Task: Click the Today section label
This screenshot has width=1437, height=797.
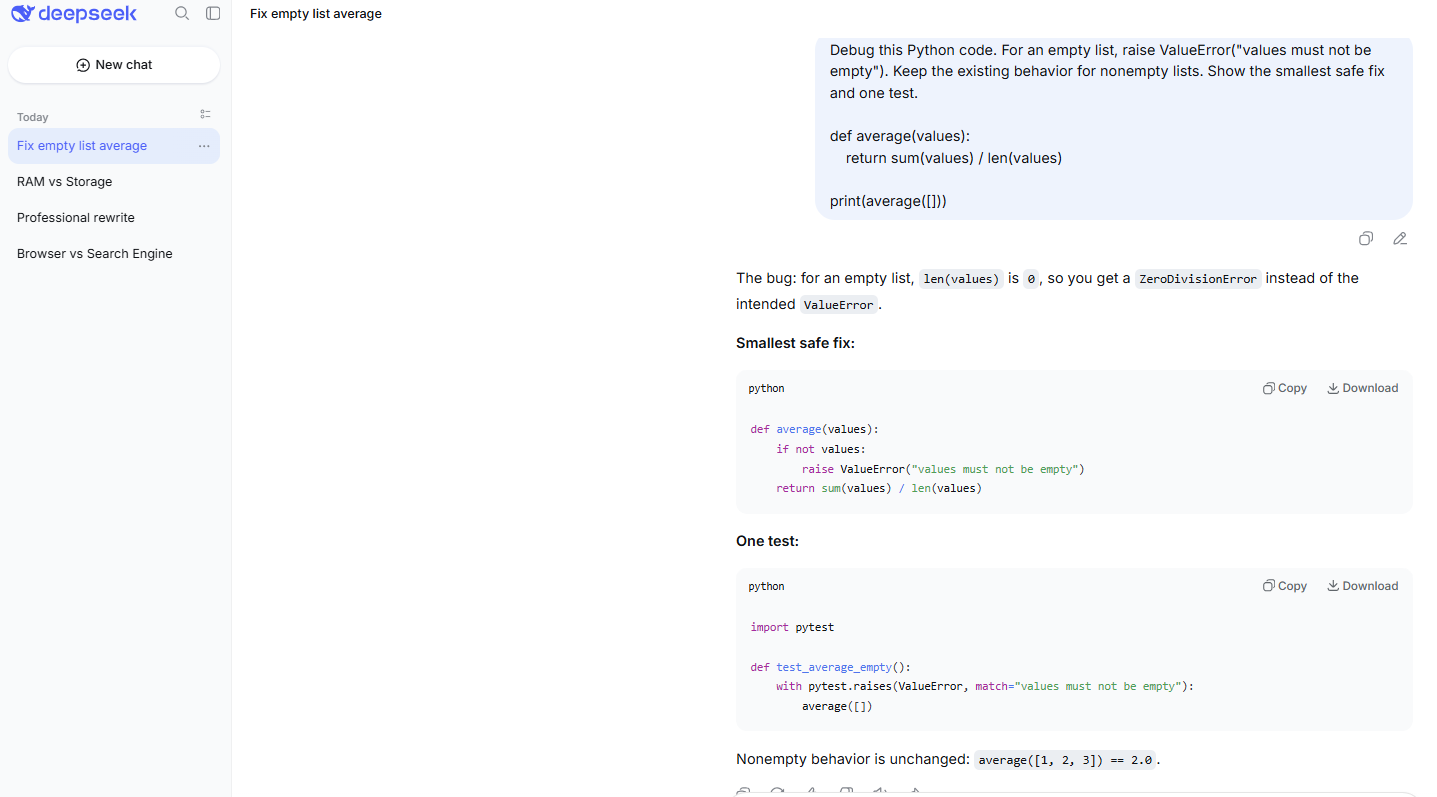Action: (x=33, y=117)
